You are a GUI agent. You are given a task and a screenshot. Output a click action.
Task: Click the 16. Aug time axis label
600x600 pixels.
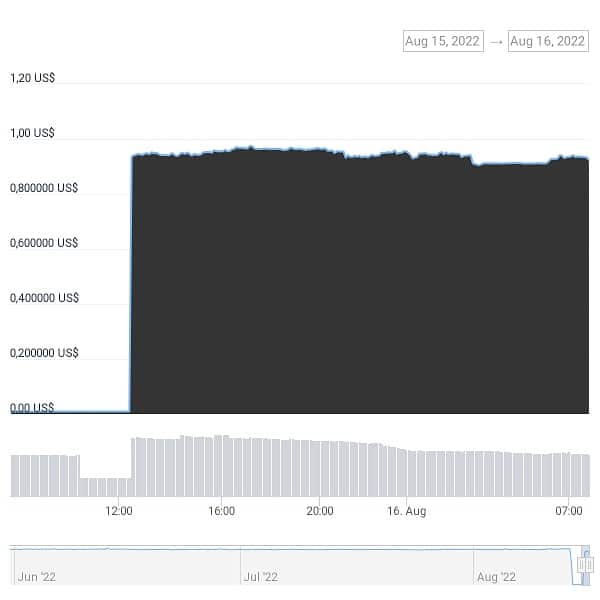coord(407,511)
